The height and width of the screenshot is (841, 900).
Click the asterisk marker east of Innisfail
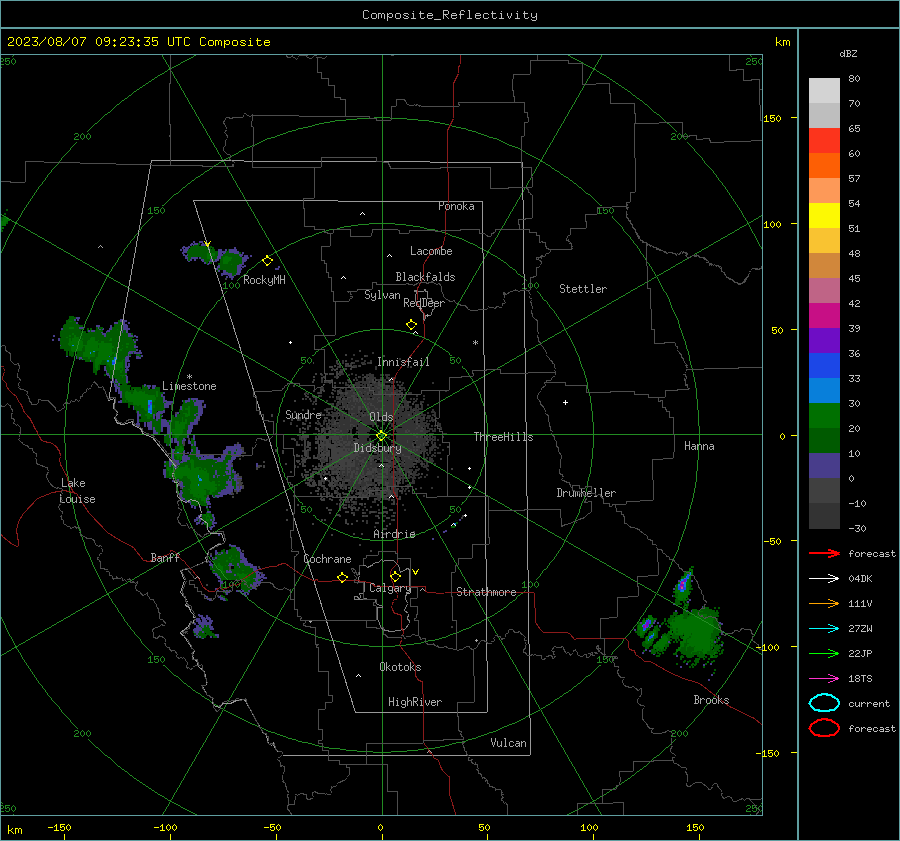(475, 343)
